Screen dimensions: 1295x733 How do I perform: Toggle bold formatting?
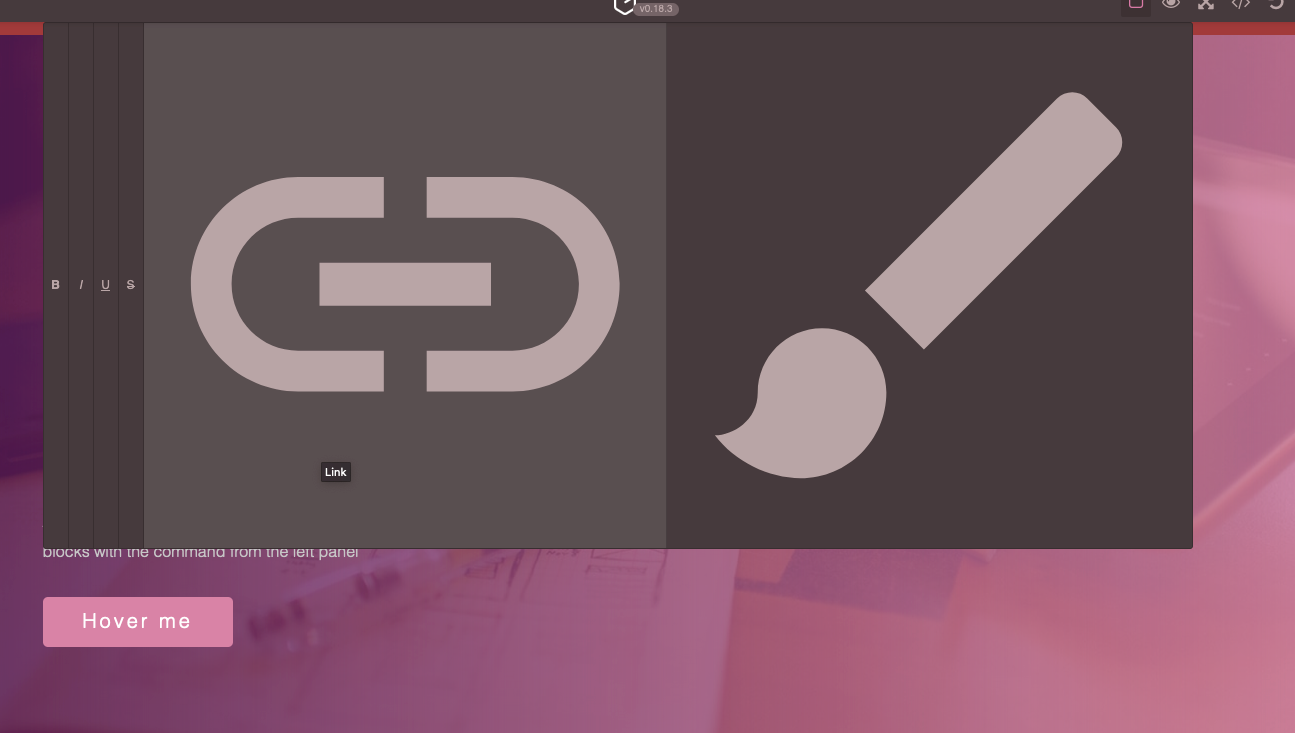click(x=55, y=284)
